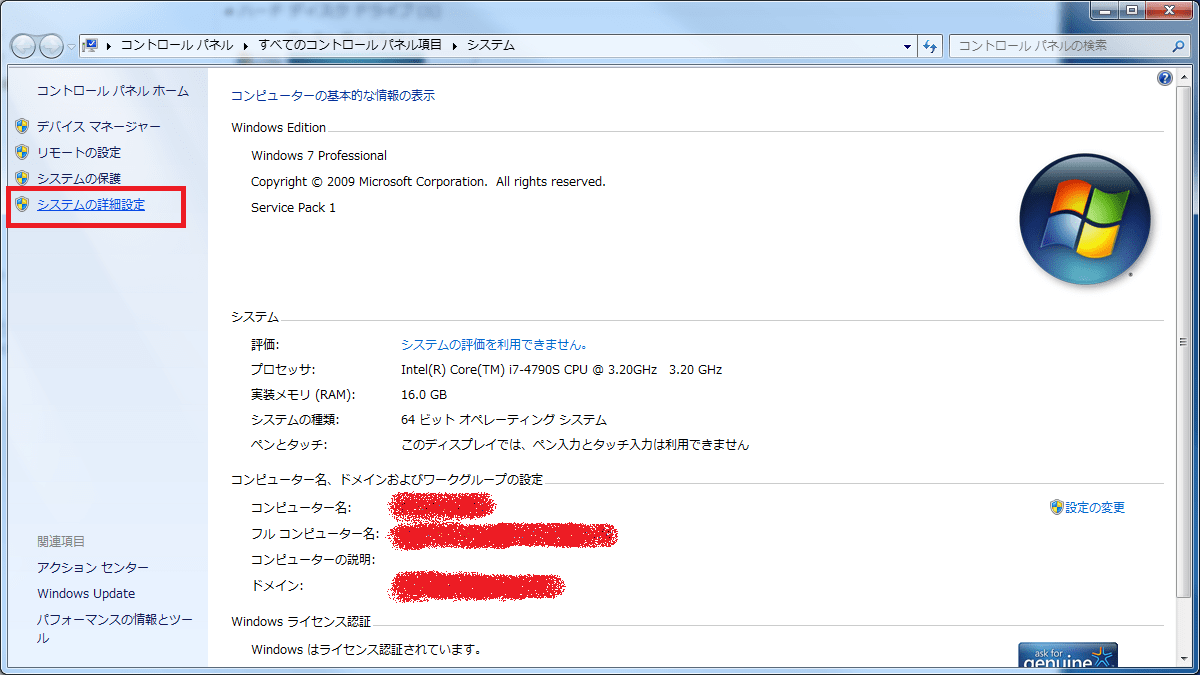Click the refresh button beside address bar

pos(931,46)
